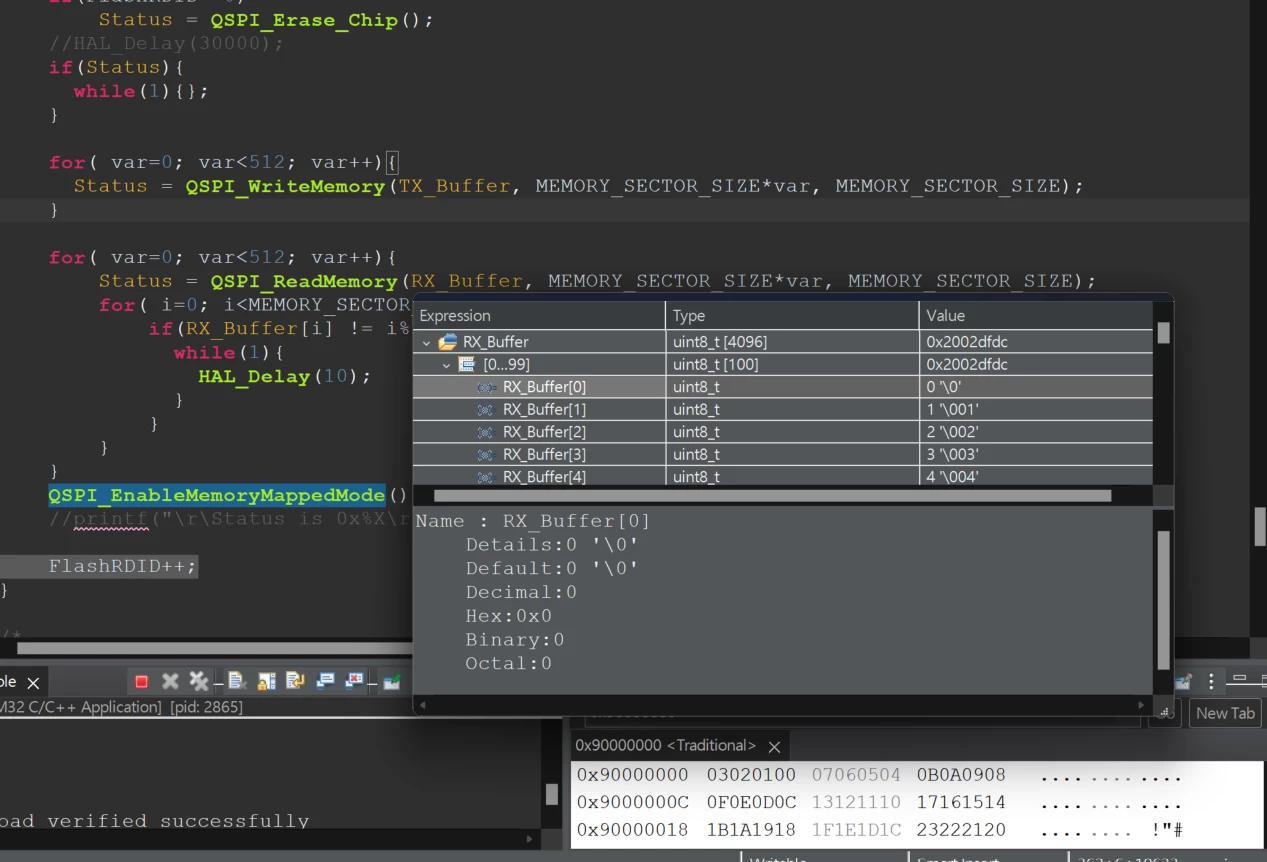This screenshot has width=1267, height=862.
Task: Click the 0x9000000C address label
Action: tap(632, 802)
